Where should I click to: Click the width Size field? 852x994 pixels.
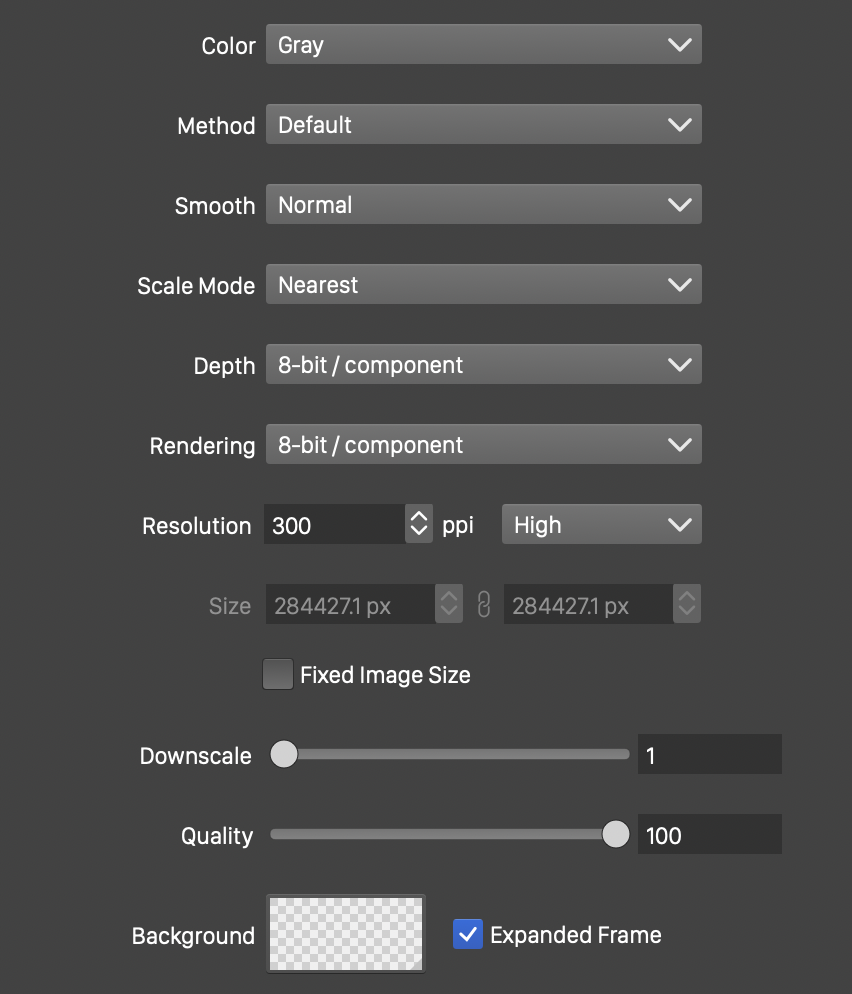click(x=350, y=605)
